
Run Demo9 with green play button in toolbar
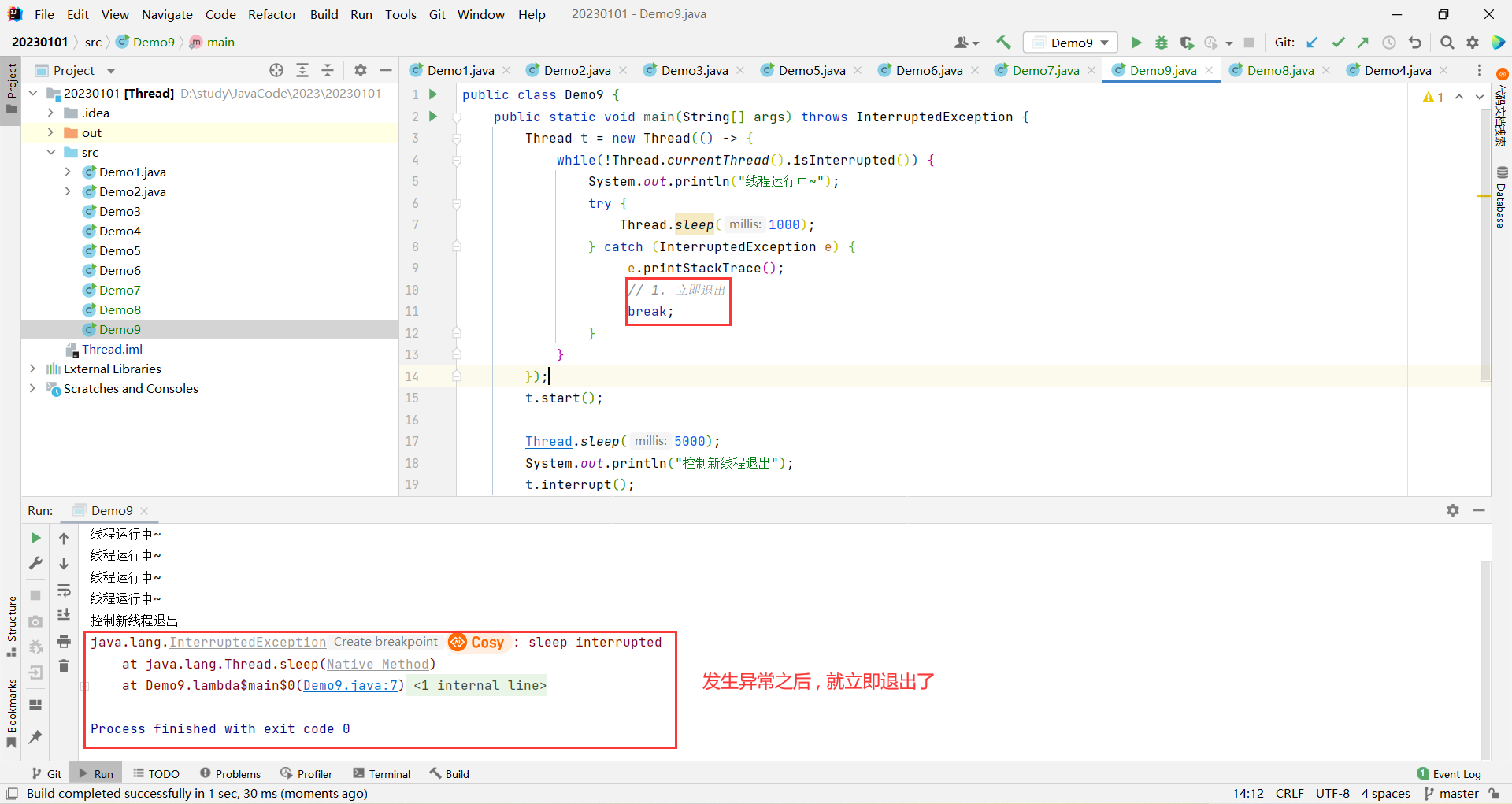1136,43
